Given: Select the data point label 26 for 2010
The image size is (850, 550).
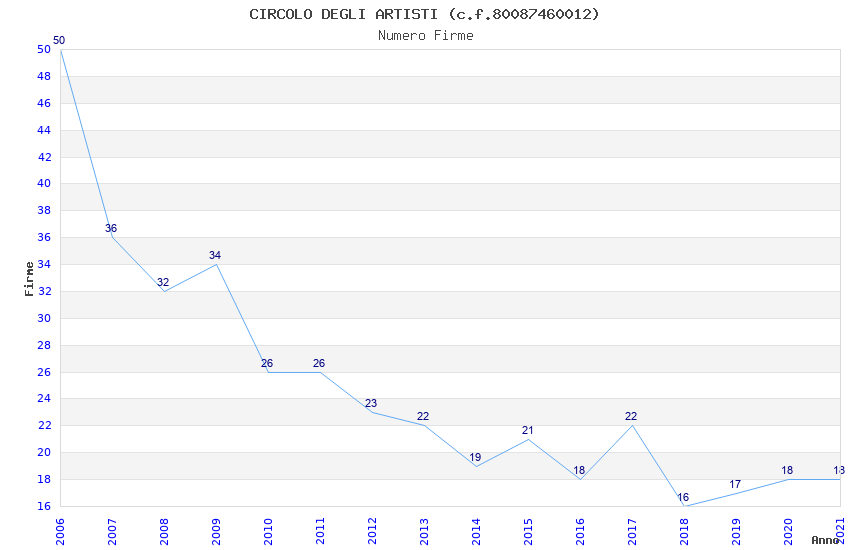Looking at the screenshot, I should click(267, 363).
